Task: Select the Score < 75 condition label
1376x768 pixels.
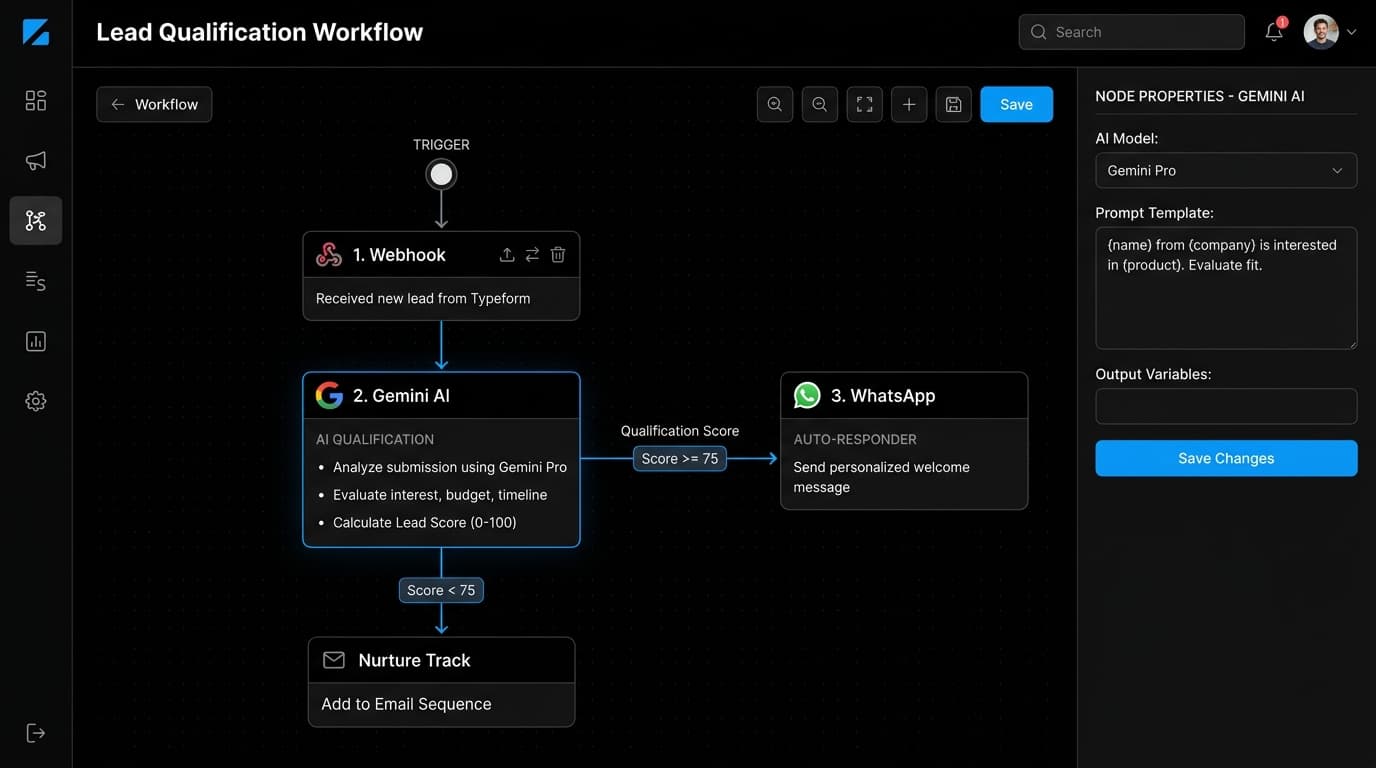Action: pyautogui.click(x=441, y=590)
